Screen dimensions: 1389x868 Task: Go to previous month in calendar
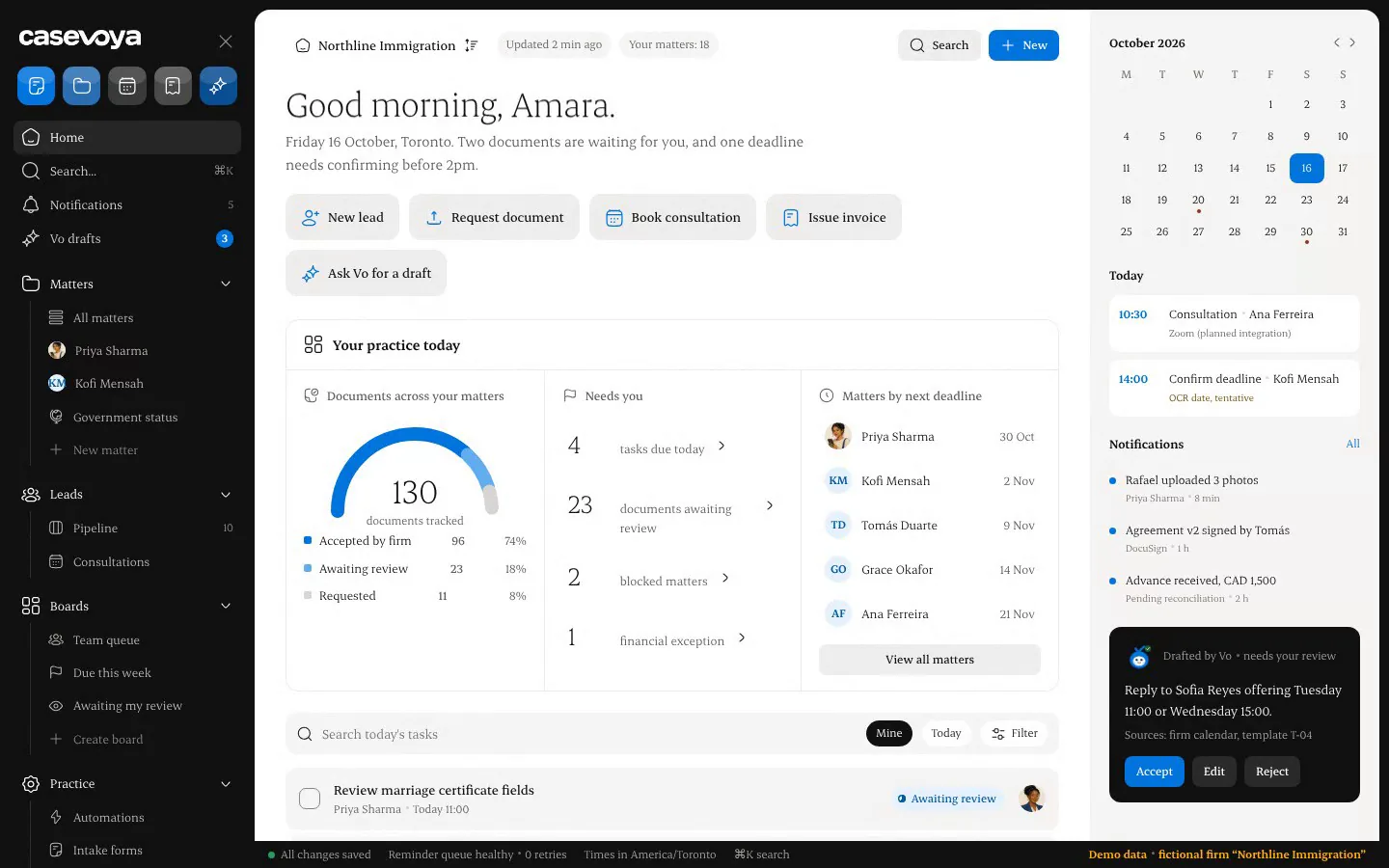1336,42
